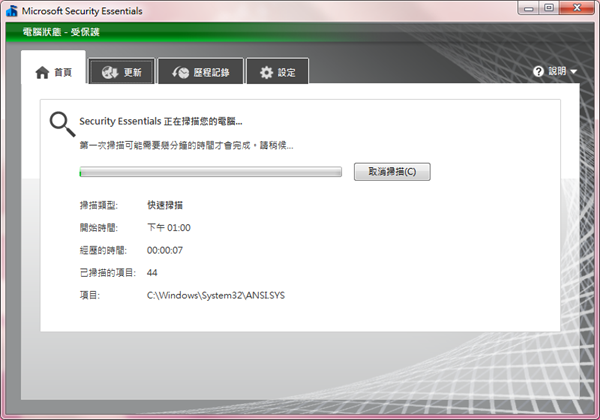Click the path C:\Windows\System32\ANSI.SYS

[216, 295]
